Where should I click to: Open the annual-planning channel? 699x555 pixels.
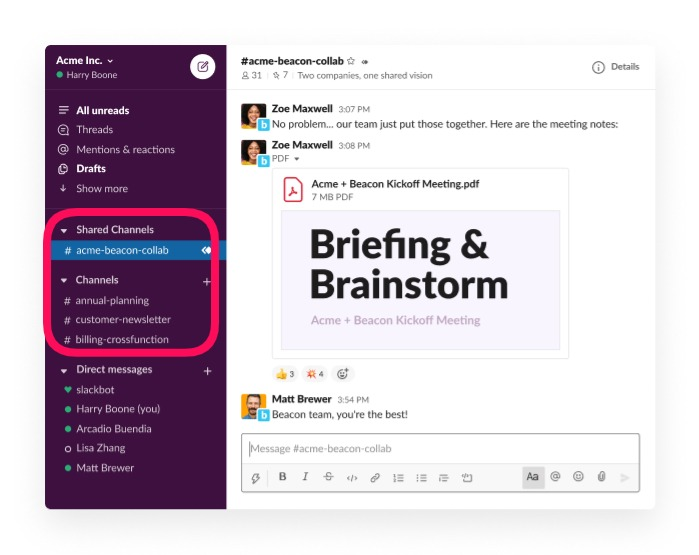click(112, 300)
